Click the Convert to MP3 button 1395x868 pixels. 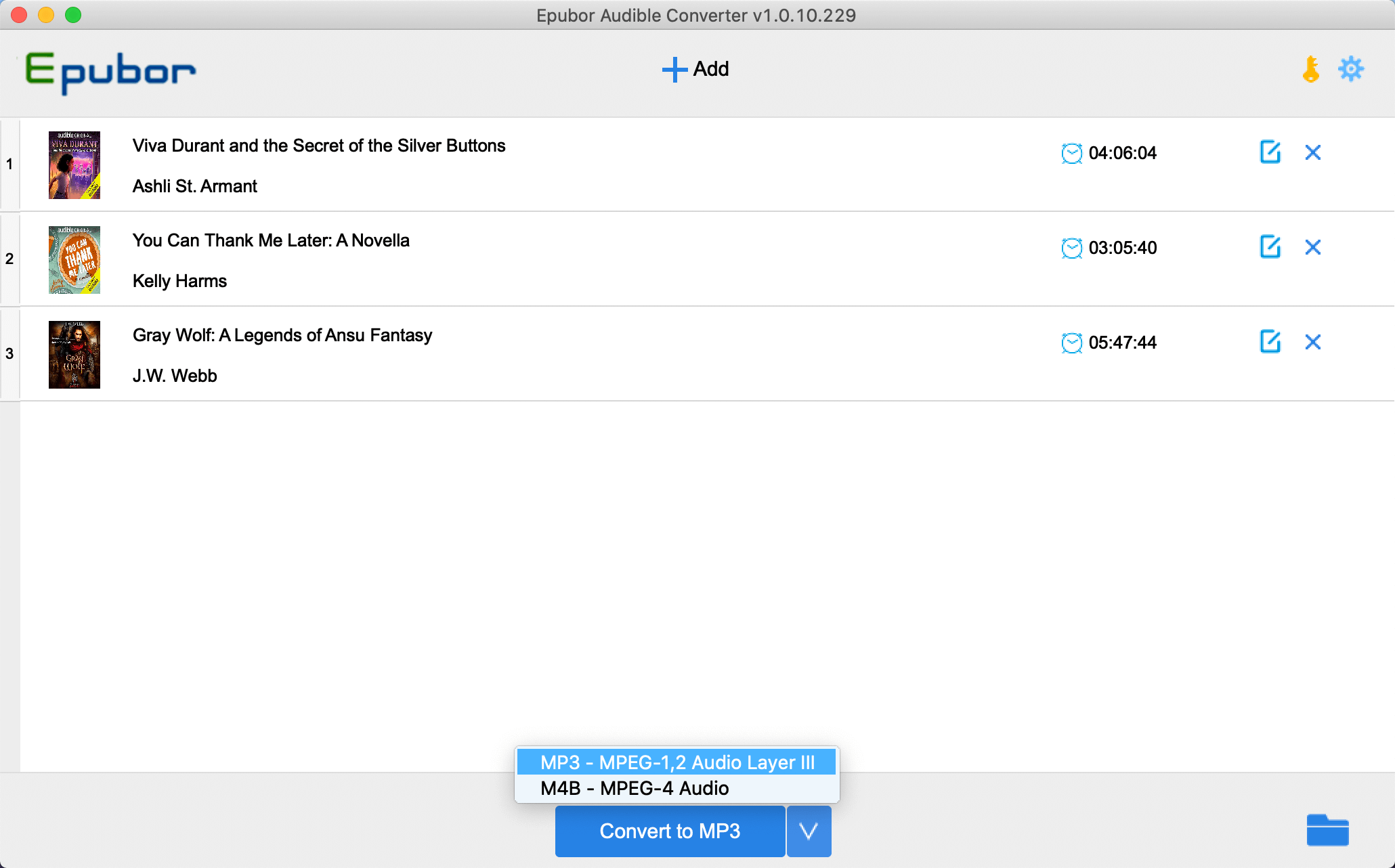(x=670, y=831)
